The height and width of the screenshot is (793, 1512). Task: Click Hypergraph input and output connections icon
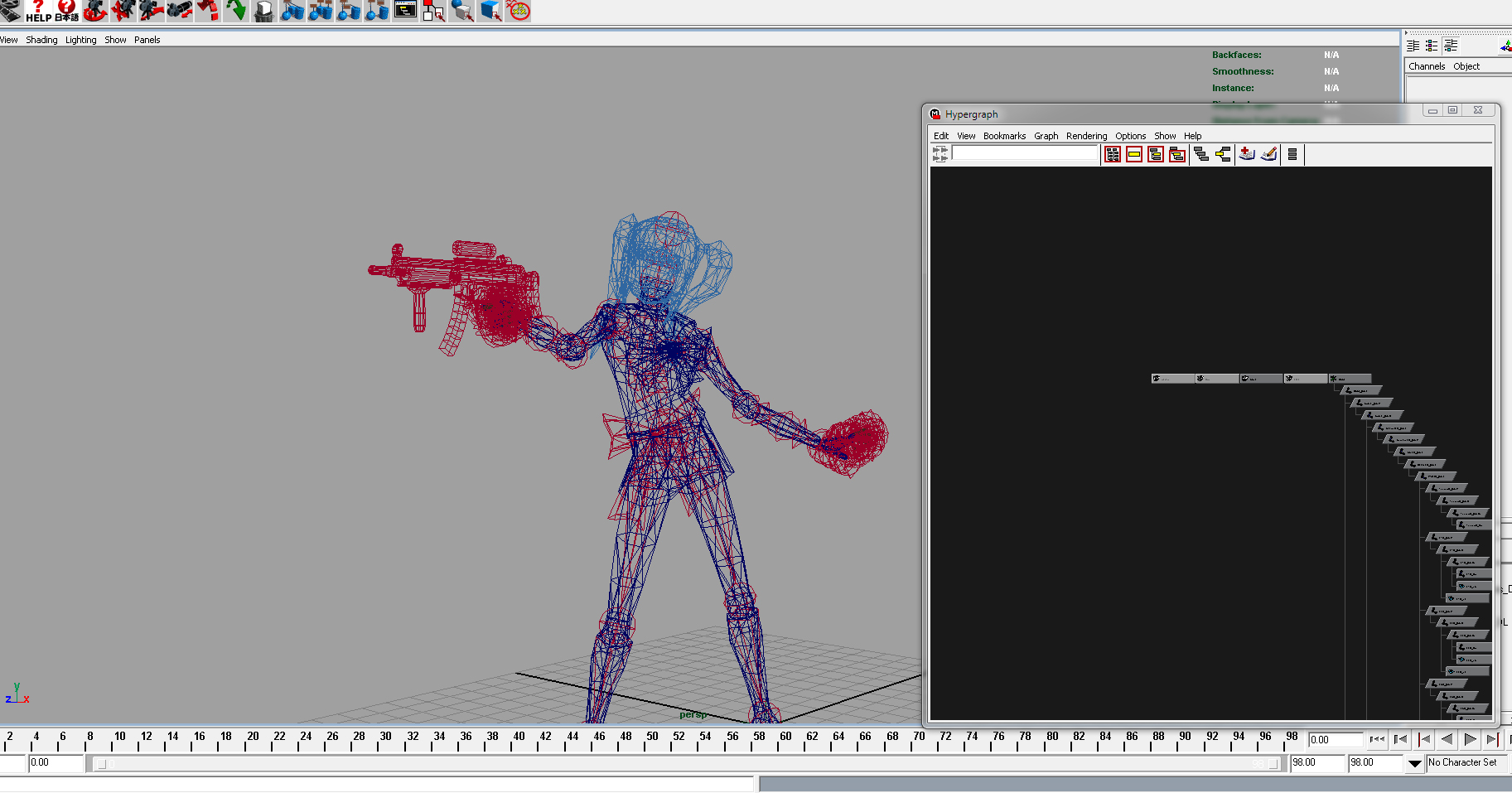click(940, 154)
